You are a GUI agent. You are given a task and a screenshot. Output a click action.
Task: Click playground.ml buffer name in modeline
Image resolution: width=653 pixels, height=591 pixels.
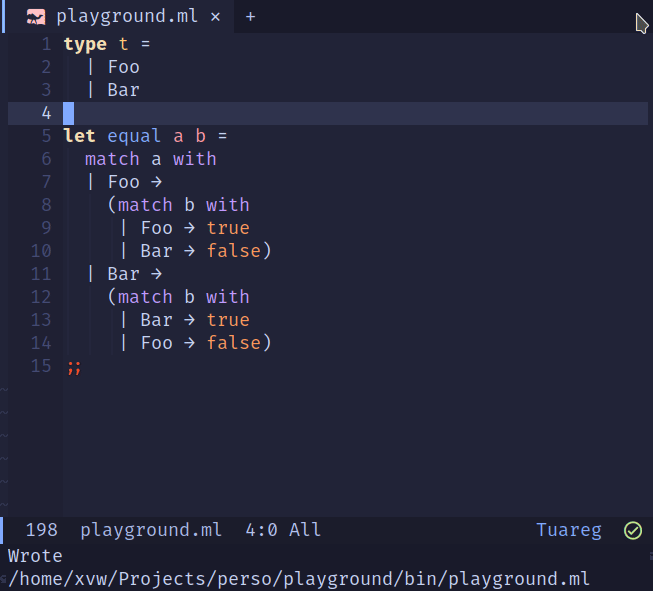(x=151, y=530)
